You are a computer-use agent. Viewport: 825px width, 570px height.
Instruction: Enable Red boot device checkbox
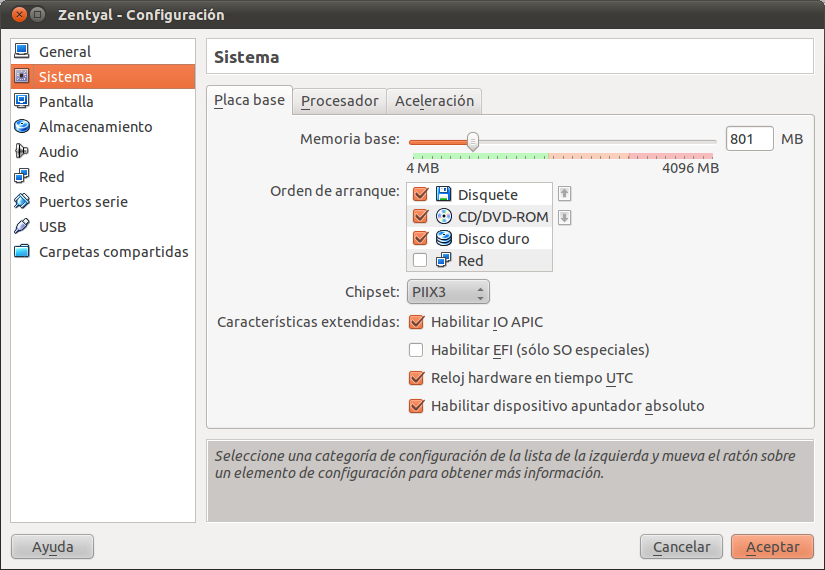coord(420,260)
